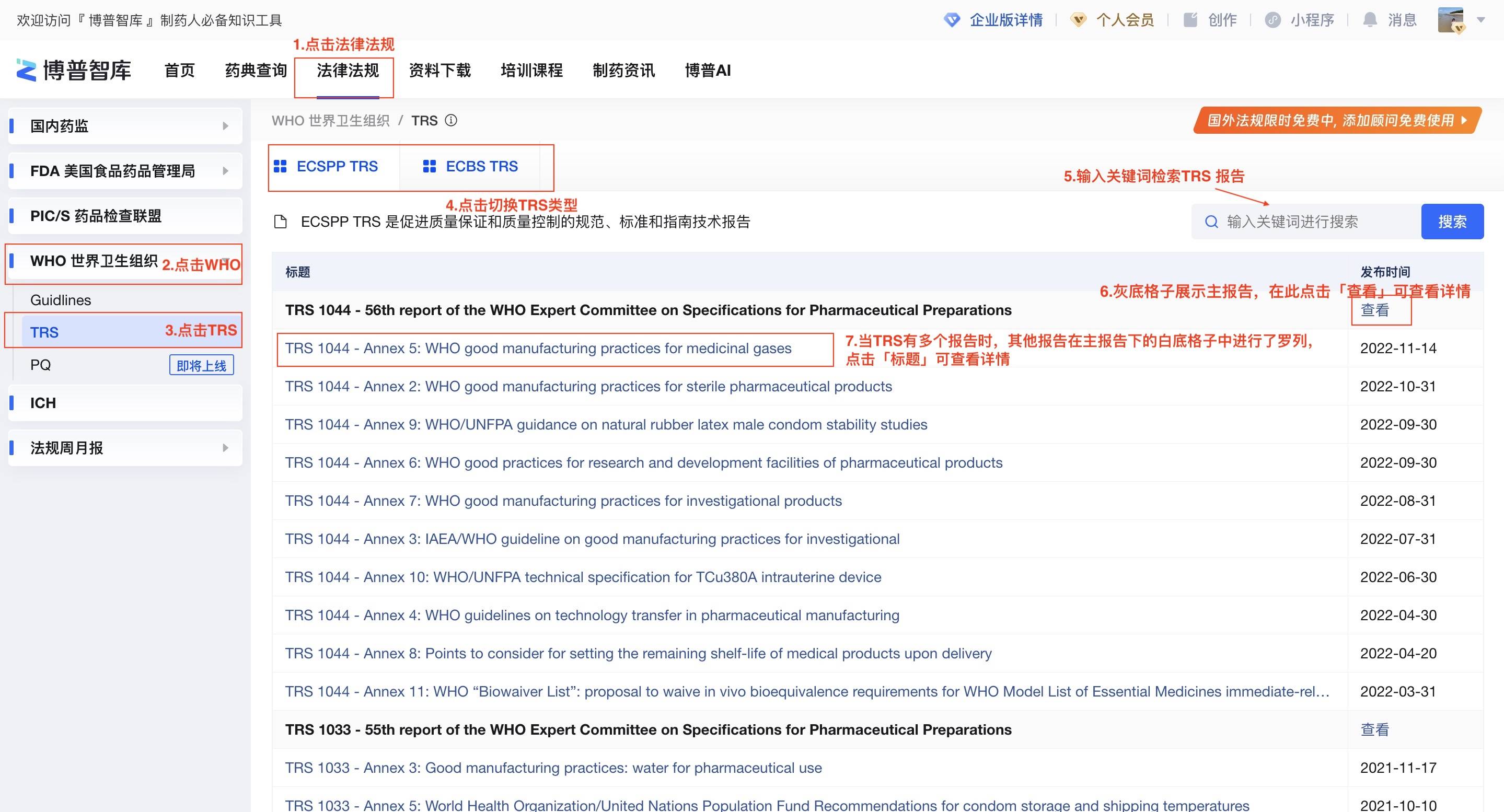Click the TRS 1033 55th report title
Screen dimensions: 1504x812
(x=648, y=729)
